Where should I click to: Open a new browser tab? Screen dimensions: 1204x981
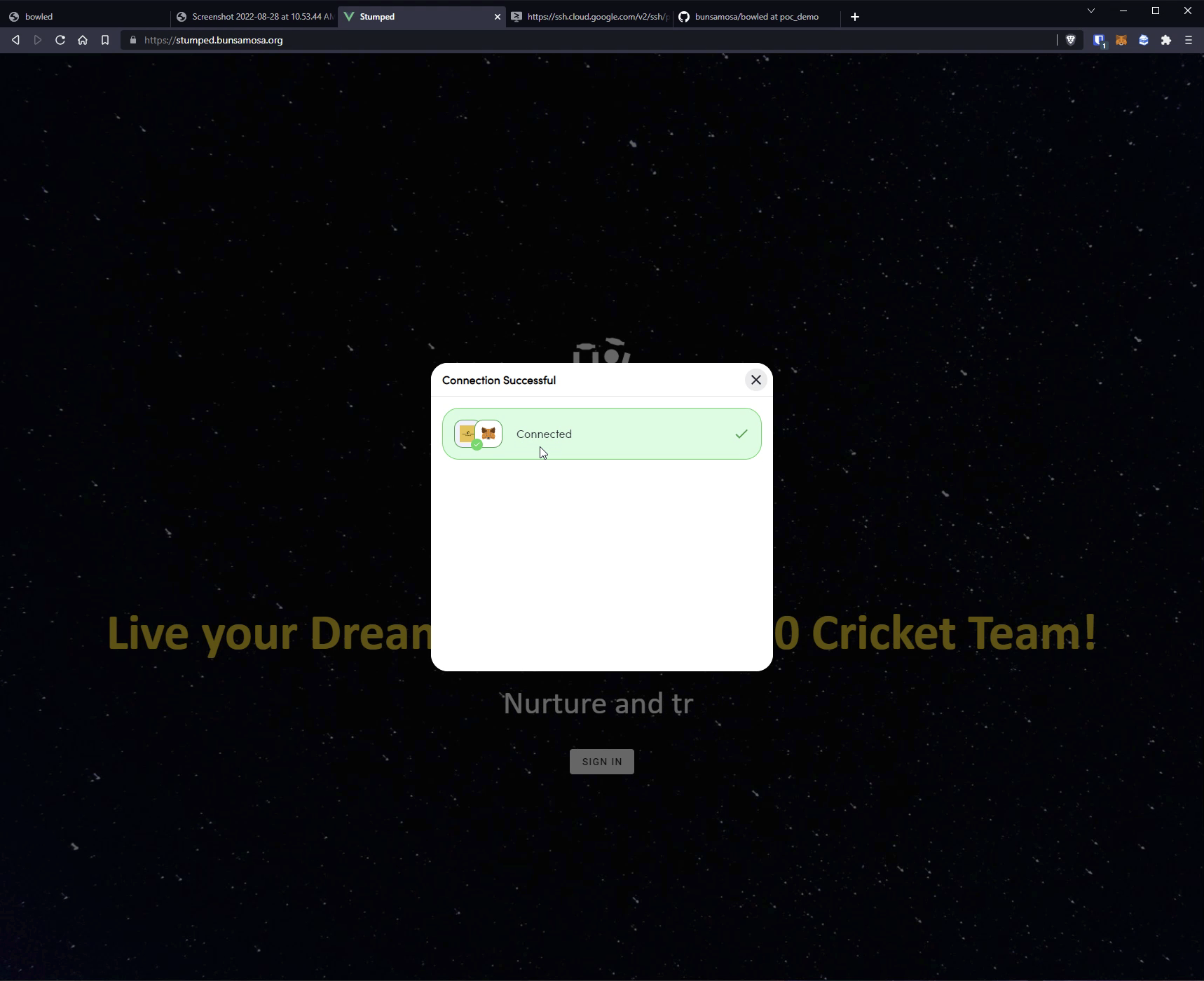855,16
